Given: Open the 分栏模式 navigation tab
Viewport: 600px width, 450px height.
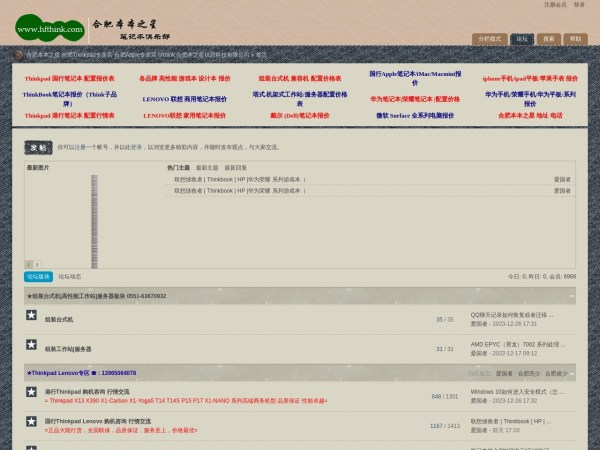Looking at the screenshot, I should [x=489, y=39].
